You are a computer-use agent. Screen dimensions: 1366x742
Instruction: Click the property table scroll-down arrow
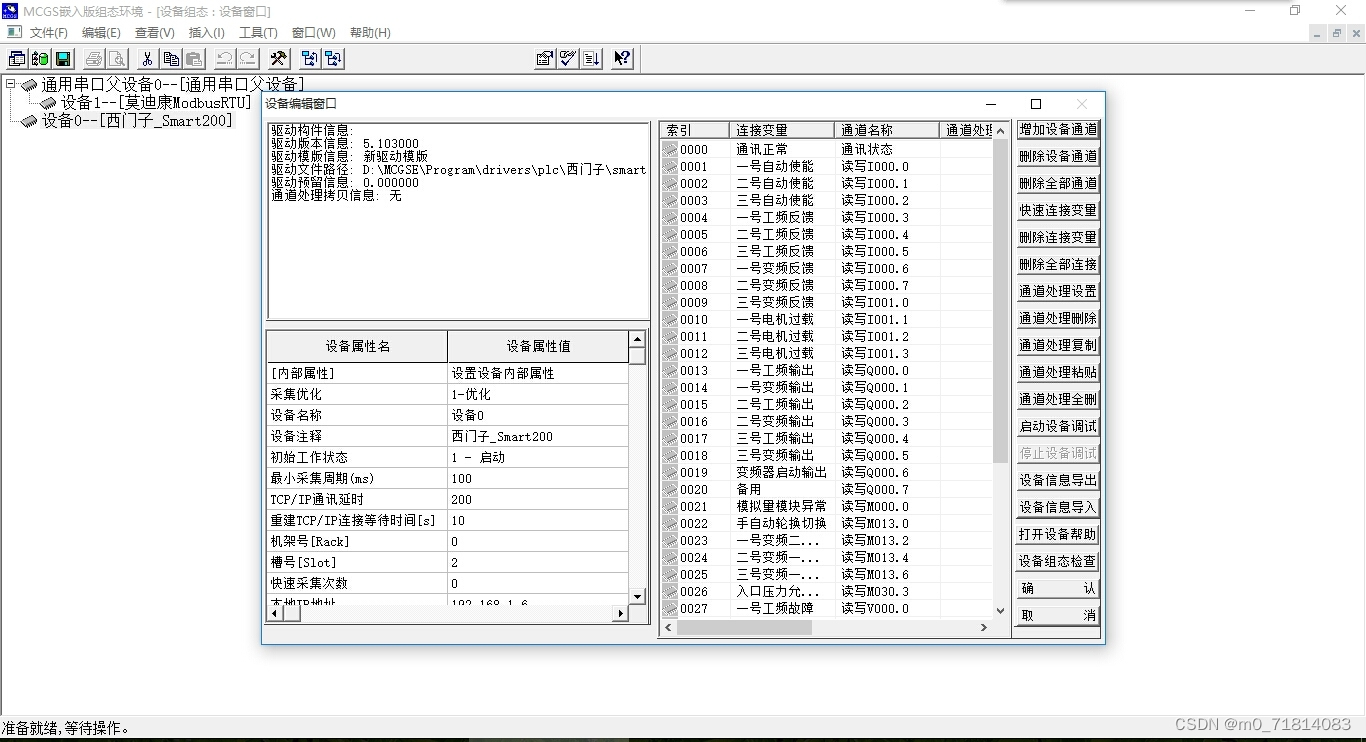[637, 597]
